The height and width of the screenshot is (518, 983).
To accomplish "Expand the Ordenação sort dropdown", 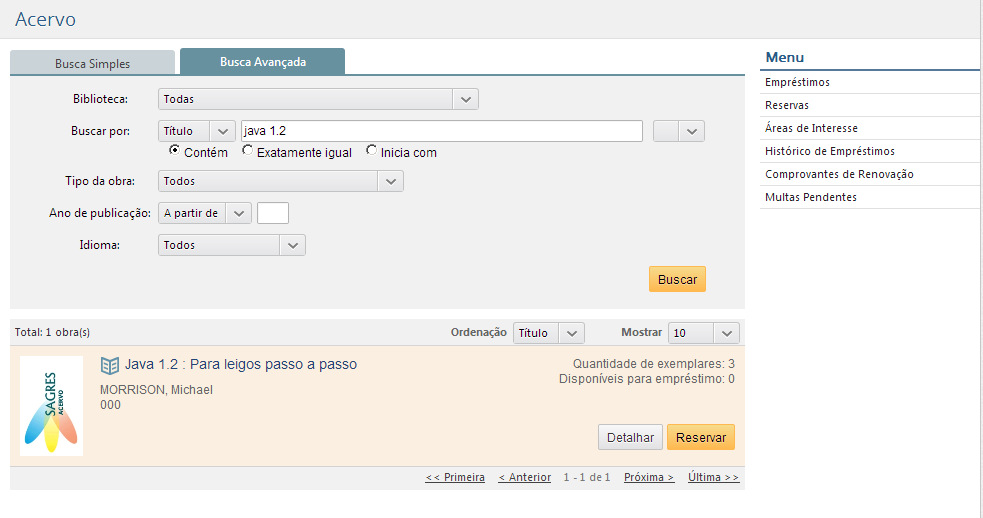I will [x=548, y=333].
